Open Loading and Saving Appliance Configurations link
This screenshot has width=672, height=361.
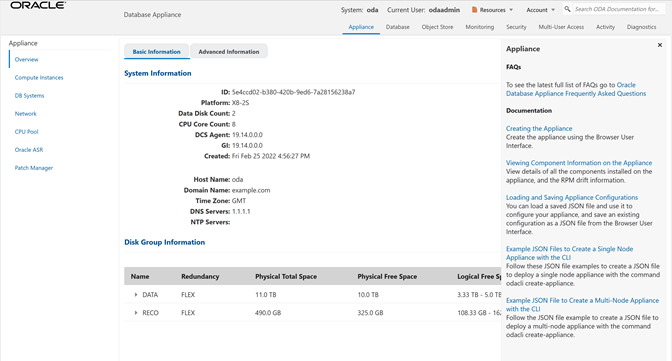[572, 197]
